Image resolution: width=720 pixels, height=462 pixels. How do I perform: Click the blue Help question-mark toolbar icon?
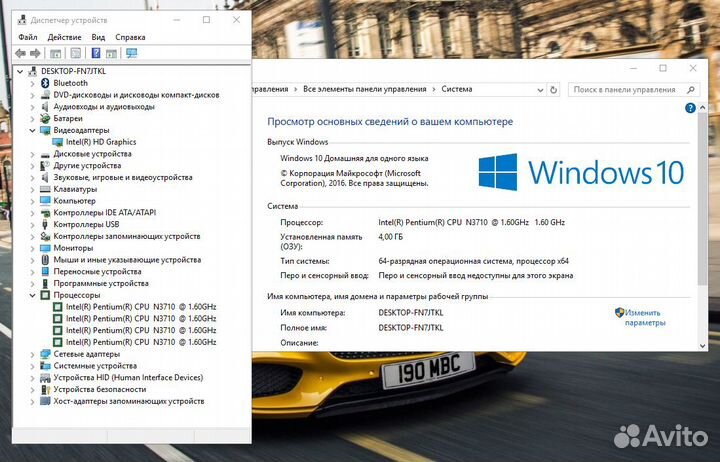[96, 53]
